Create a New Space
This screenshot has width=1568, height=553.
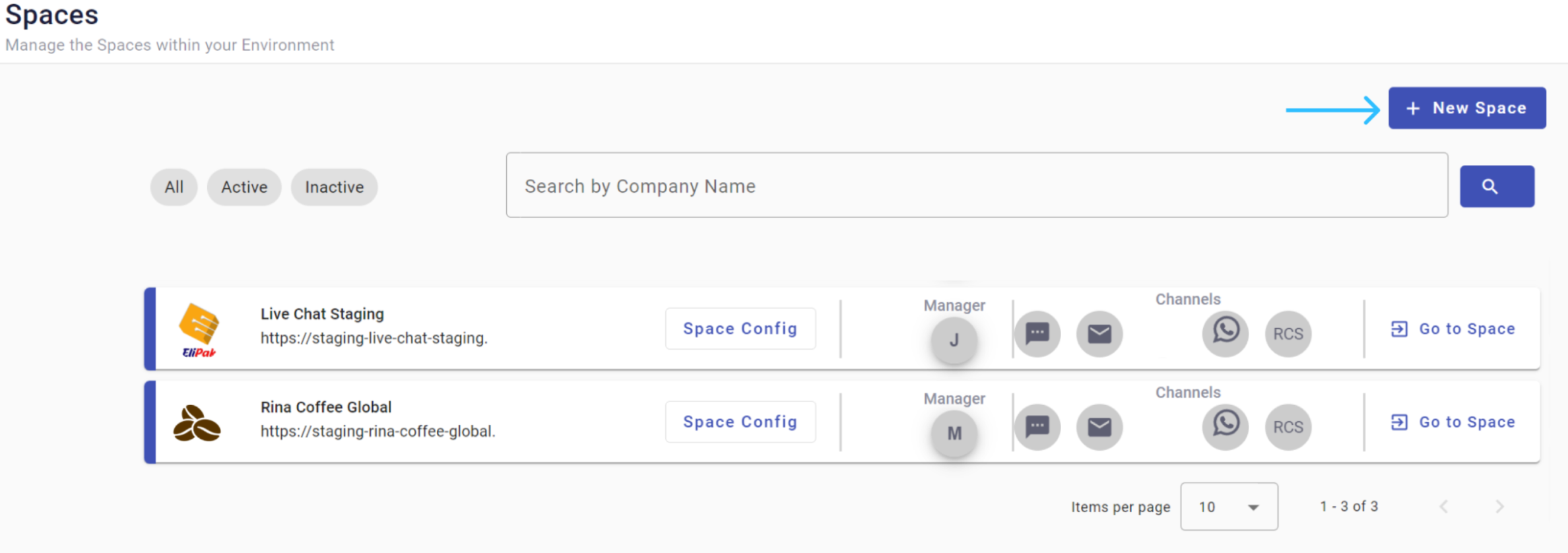coord(1467,108)
